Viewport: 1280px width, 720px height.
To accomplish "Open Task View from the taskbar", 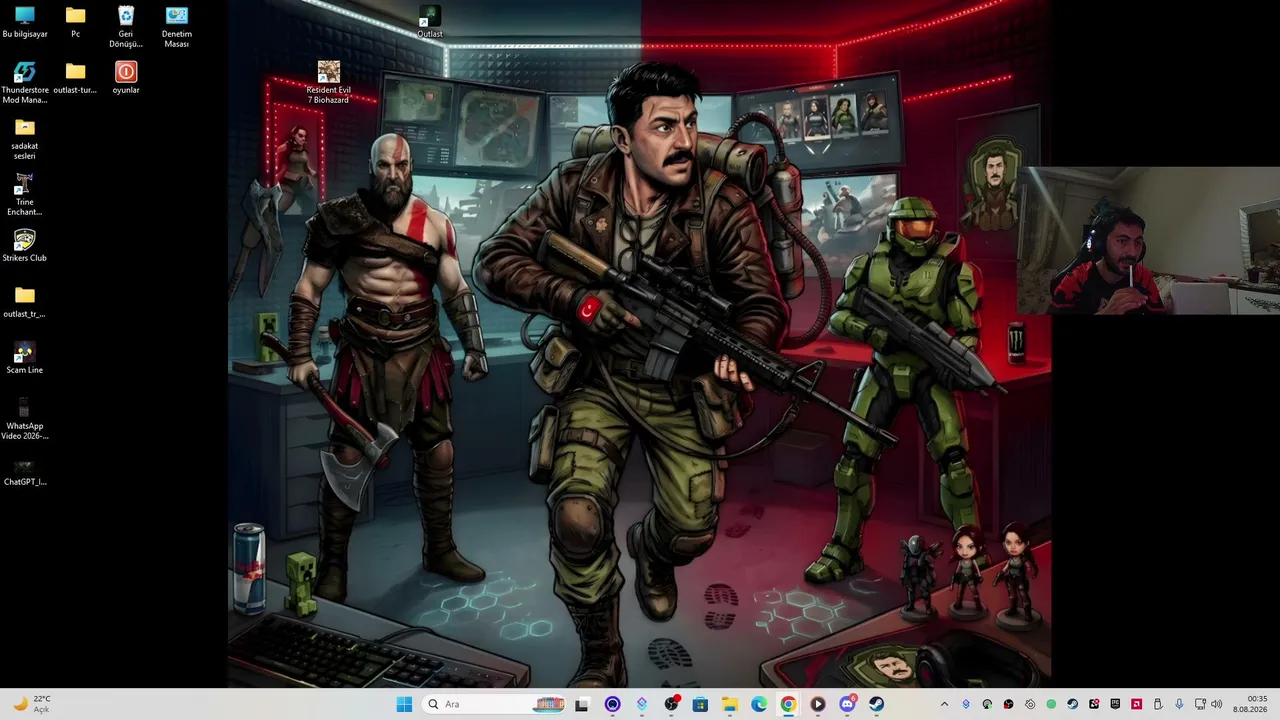I will [582, 704].
